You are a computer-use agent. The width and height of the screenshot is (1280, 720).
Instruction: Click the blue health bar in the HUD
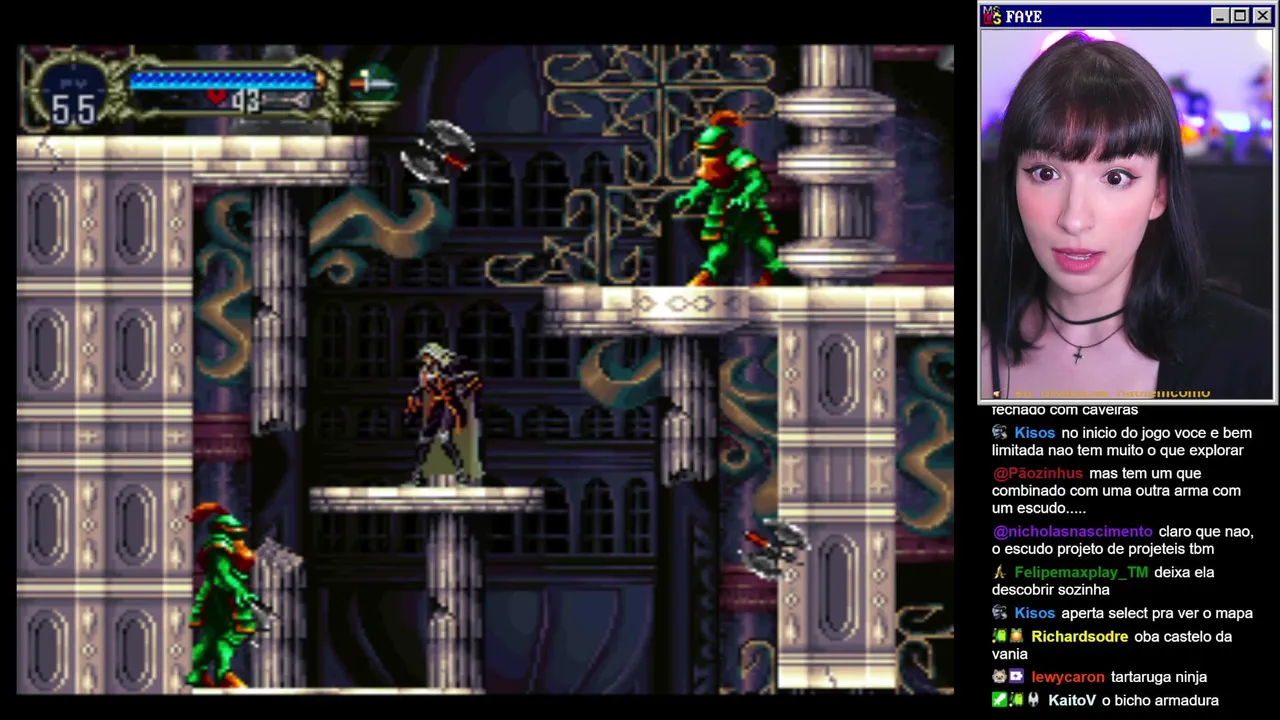[x=224, y=79]
